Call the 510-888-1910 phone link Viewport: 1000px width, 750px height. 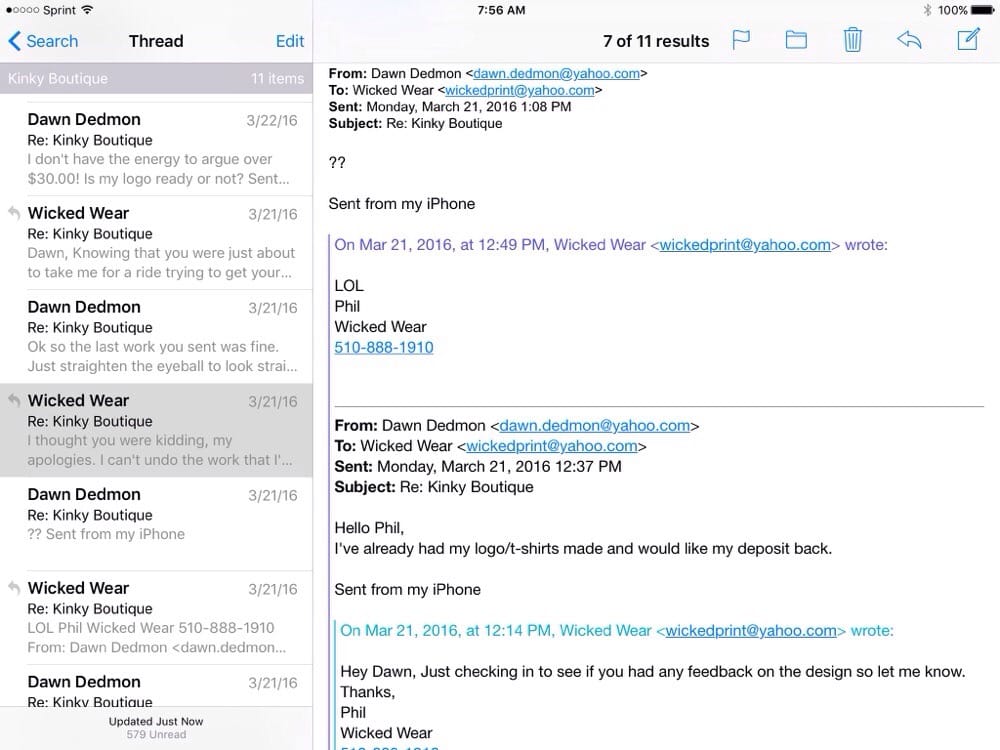384,347
